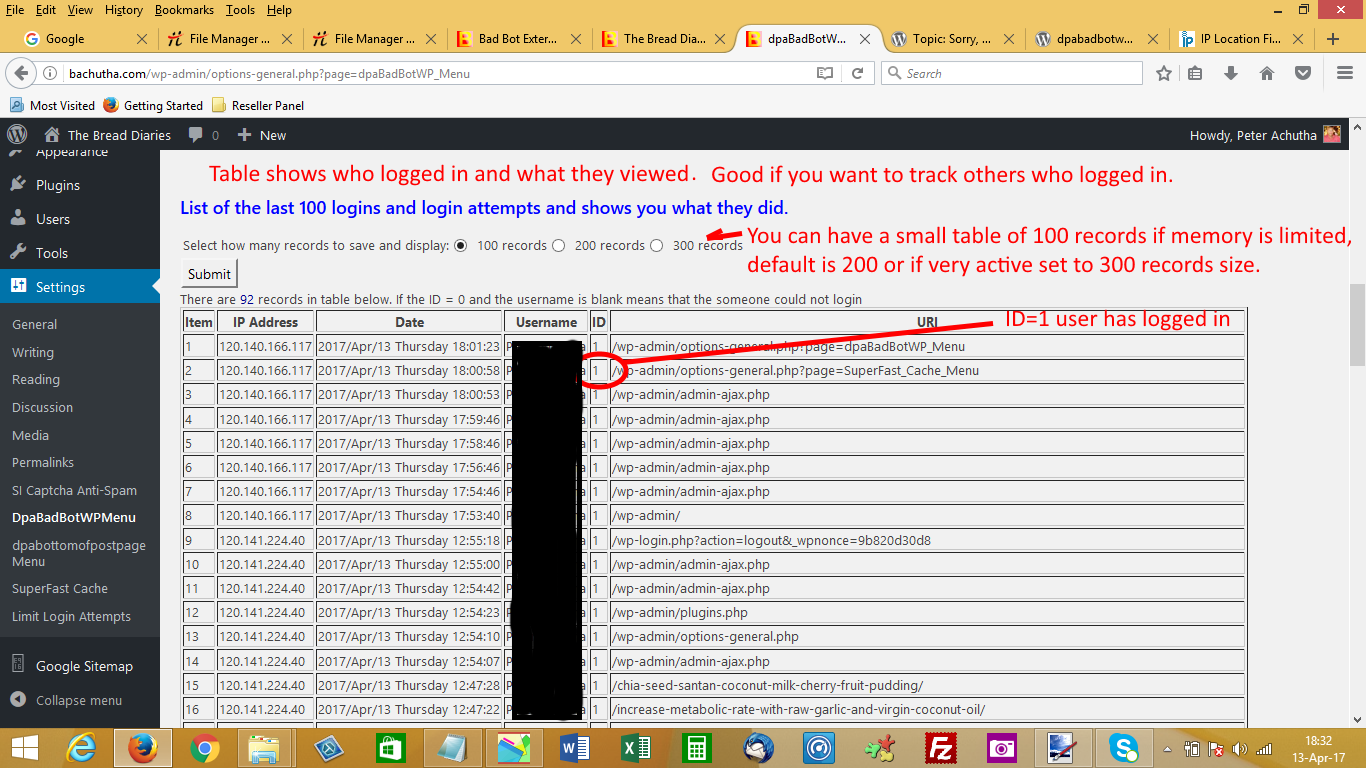Image resolution: width=1366 pixels, height=768 pixels.
Task: Reload the current page
Action: tap(857, 73)
